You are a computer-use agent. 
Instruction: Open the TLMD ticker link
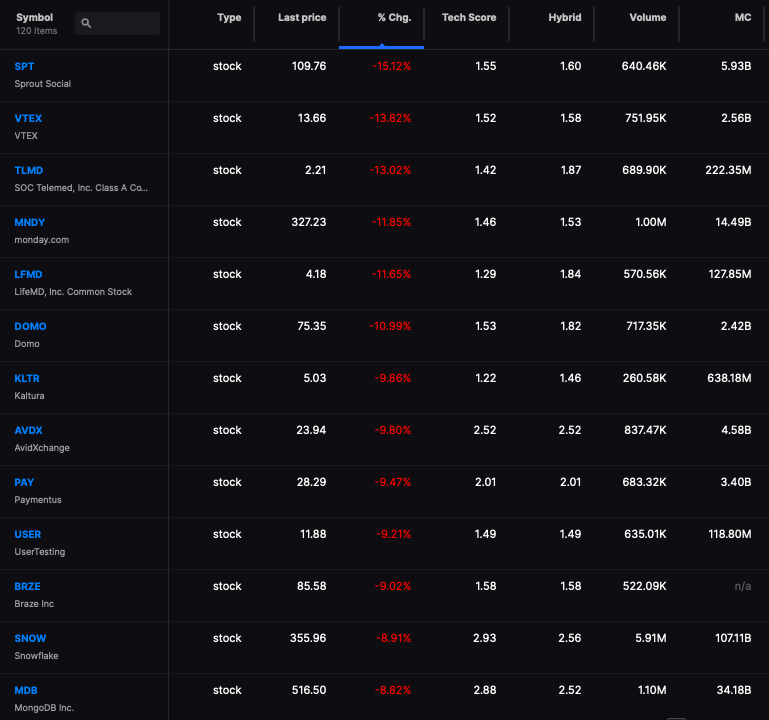29,170
